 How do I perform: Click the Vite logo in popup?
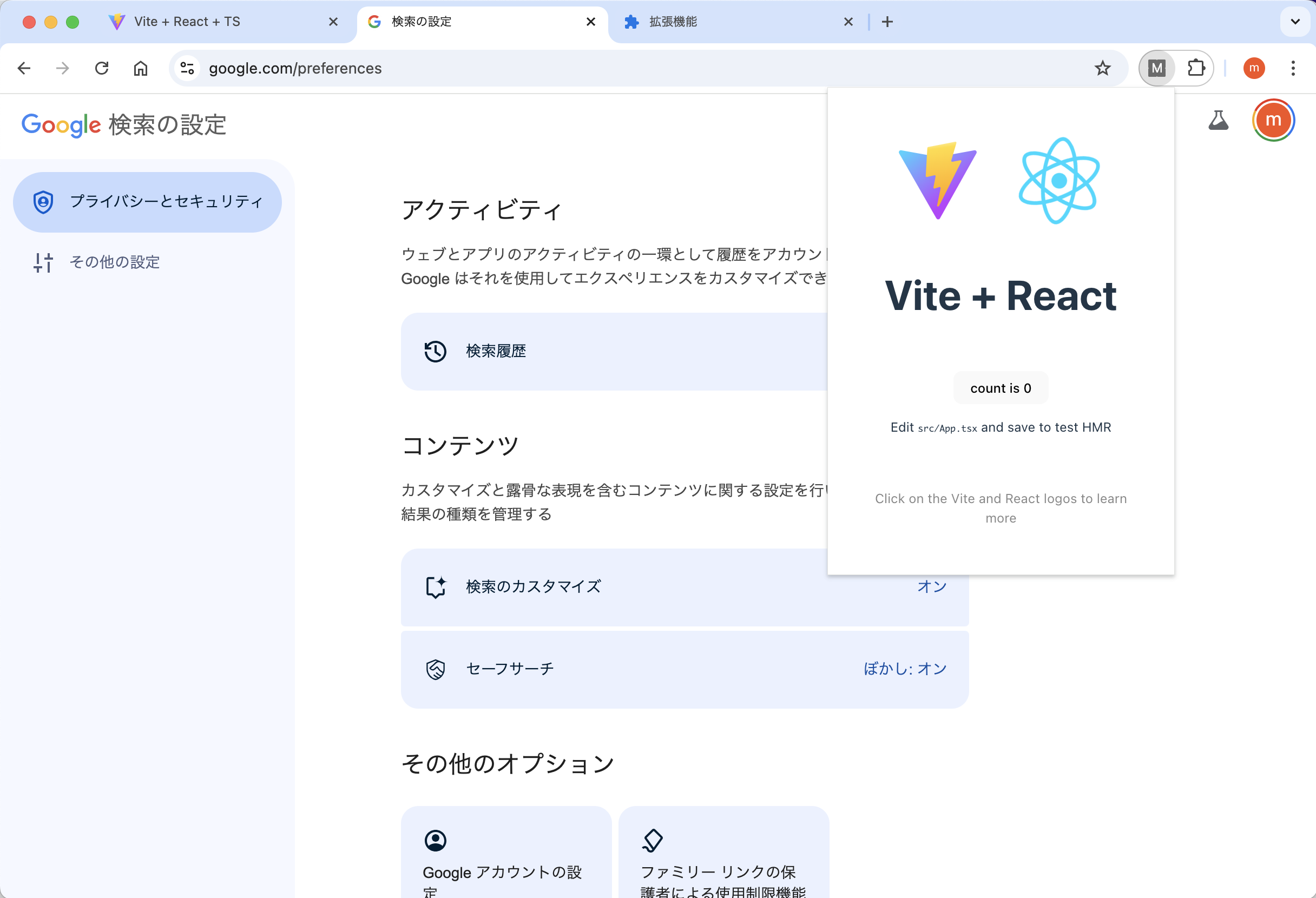click(937, 180)
